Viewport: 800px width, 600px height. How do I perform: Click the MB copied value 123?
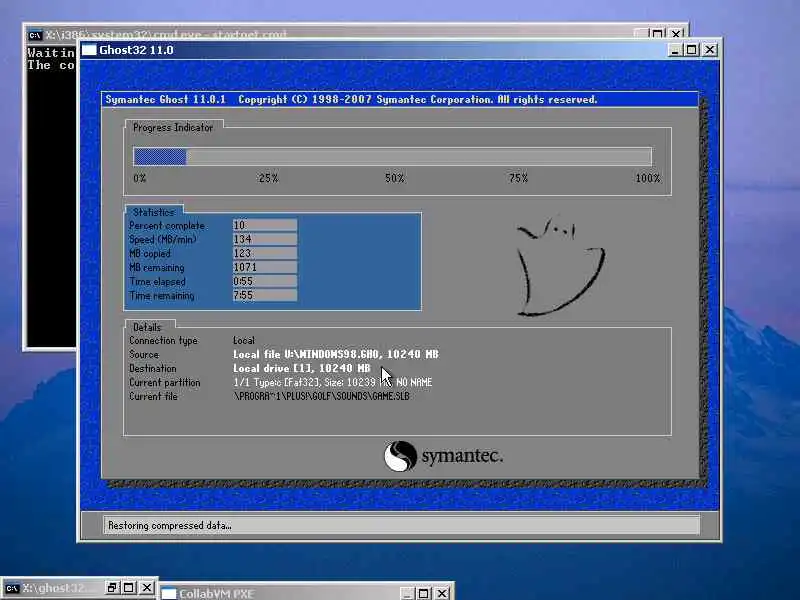pos(265,253)
